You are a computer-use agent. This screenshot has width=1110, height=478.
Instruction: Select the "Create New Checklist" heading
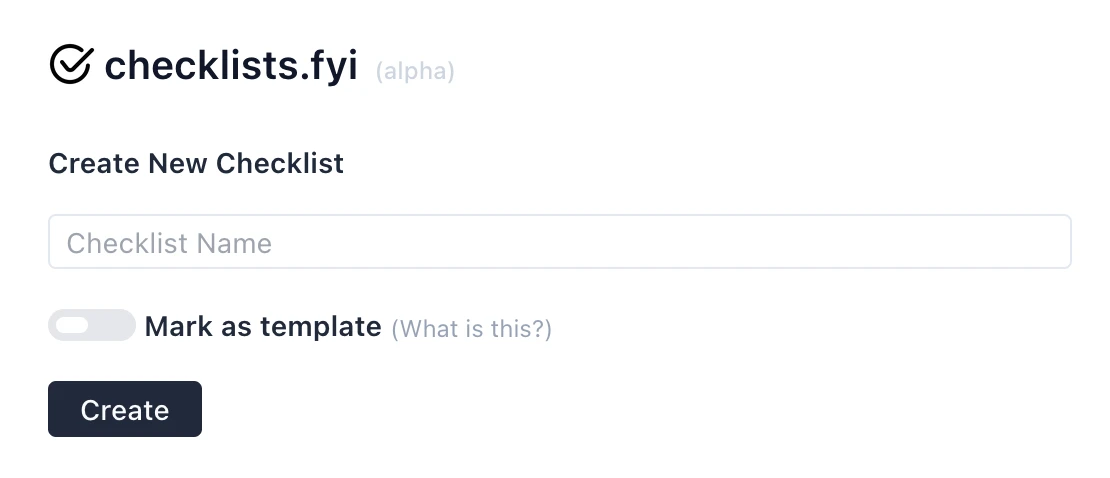click(x=196, y=163)
